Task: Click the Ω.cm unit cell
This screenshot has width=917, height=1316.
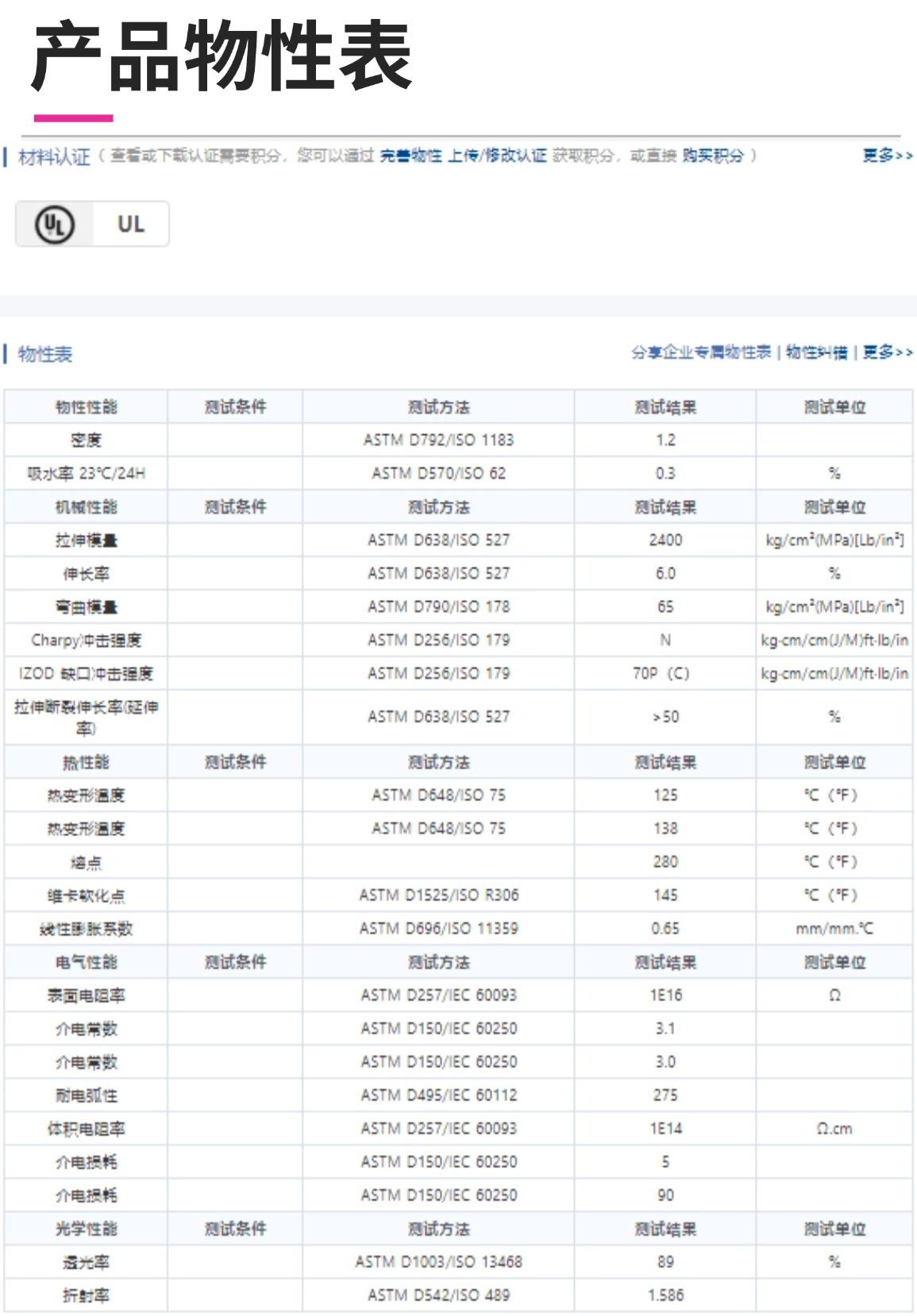Action: [834, 1129]
